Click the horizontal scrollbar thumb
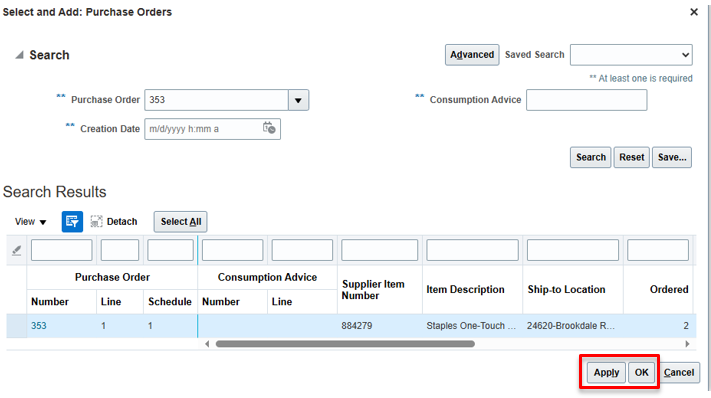 point(345,344)
